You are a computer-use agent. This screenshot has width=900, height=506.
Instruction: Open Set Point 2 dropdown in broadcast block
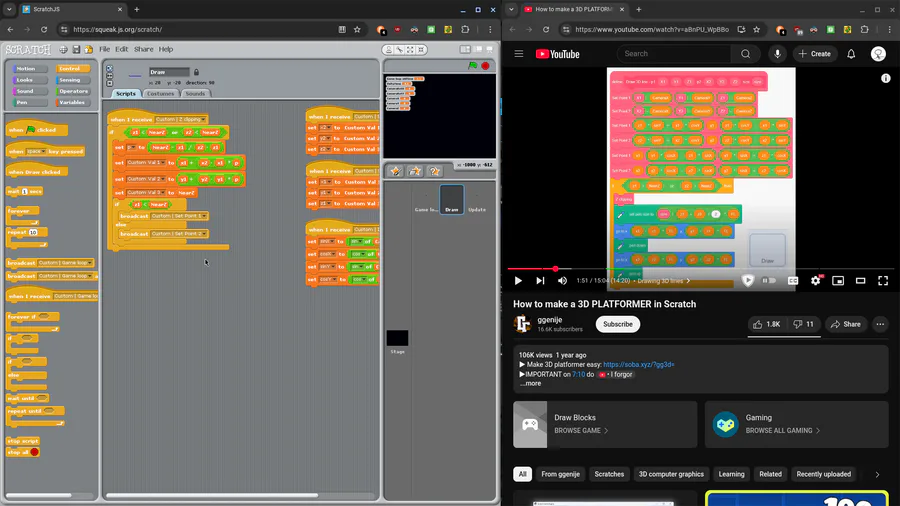pos(179,234)
